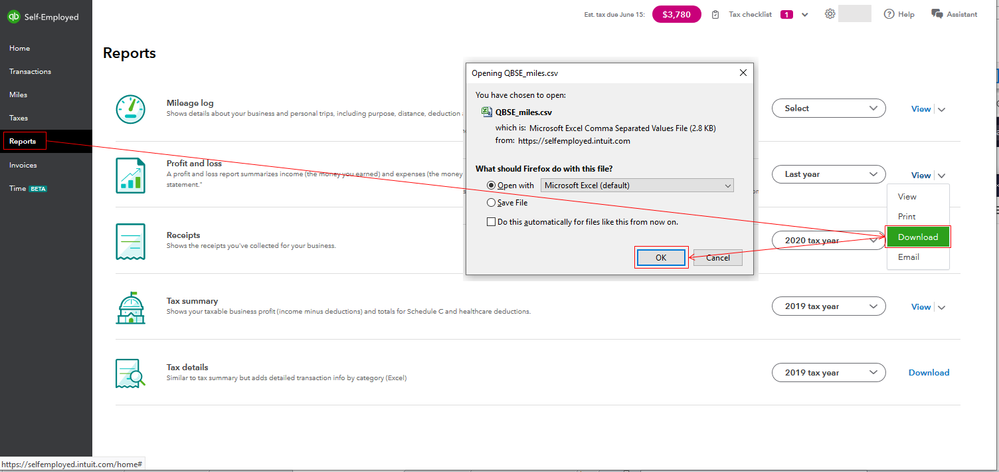
Task: Open the Microsoft Excel application dropdown
Action: tap(636, 185)
